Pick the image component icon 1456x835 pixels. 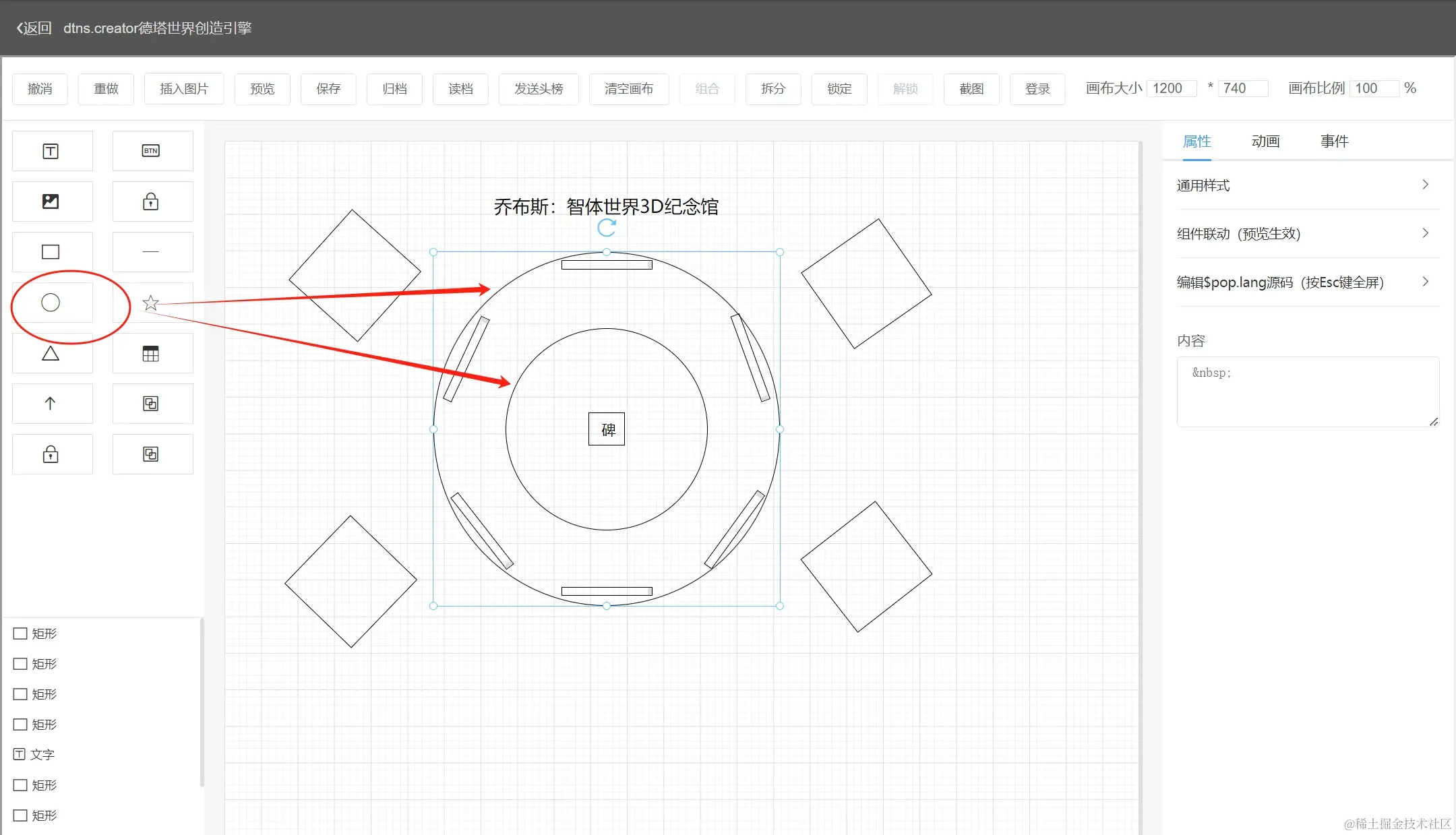coord(51,202)
